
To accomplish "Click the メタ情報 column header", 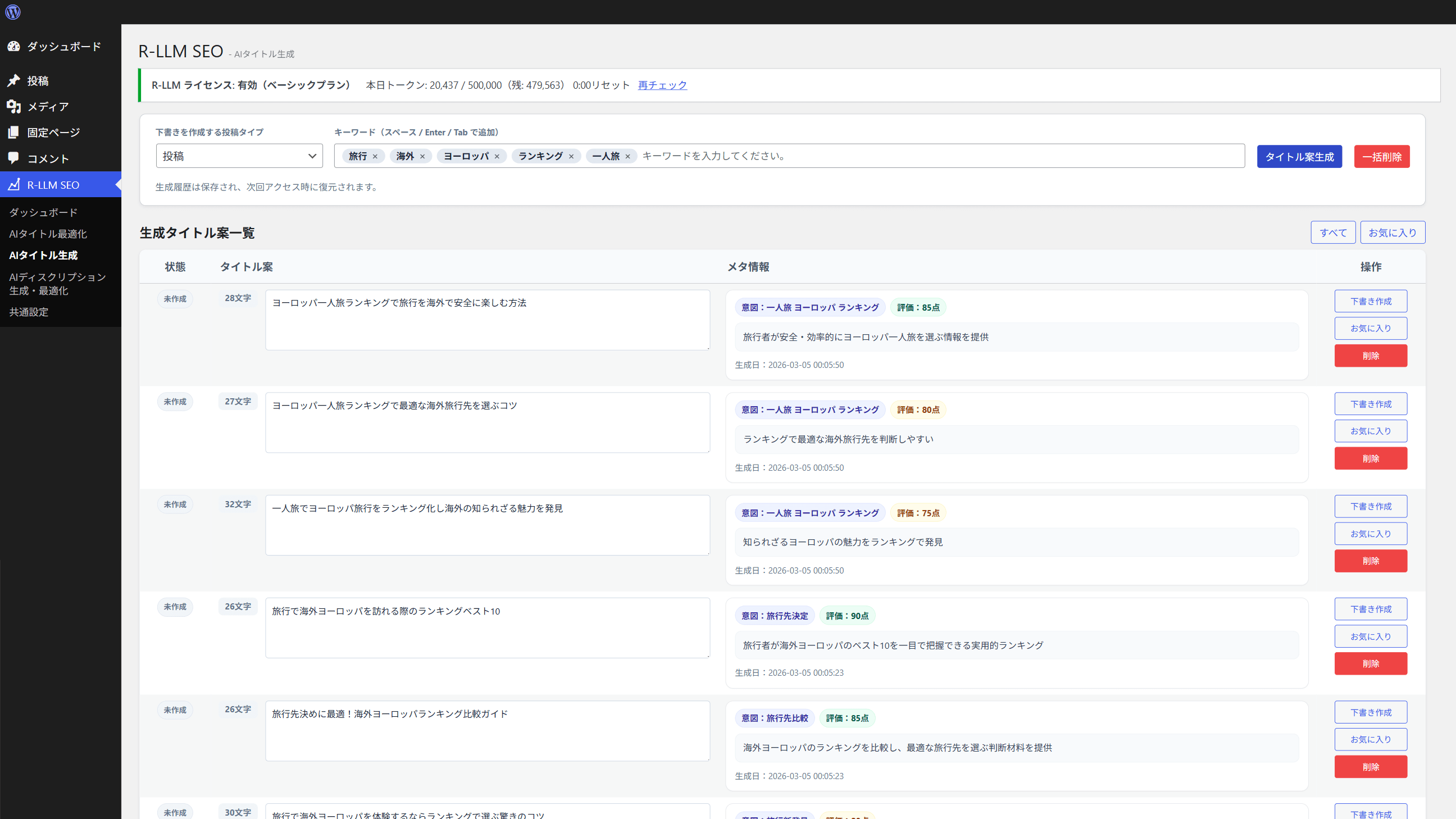I will (x=748, y=267).
